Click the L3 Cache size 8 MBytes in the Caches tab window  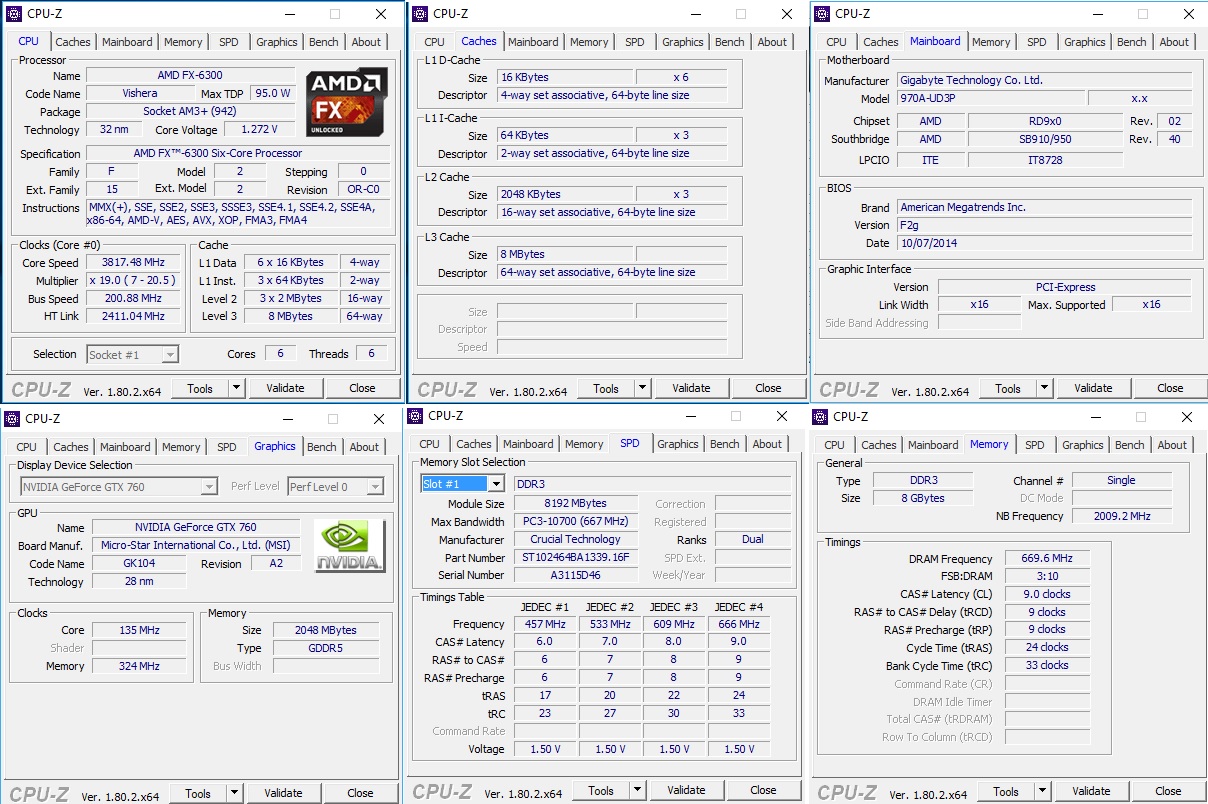(565, 254)
